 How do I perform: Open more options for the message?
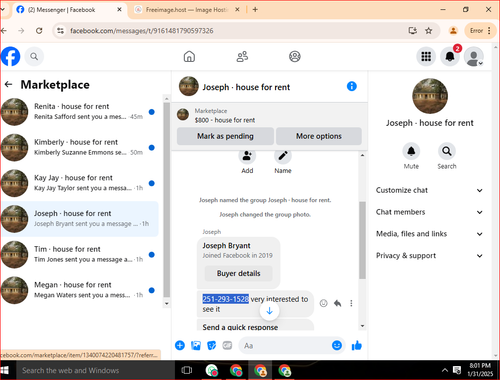351,303
